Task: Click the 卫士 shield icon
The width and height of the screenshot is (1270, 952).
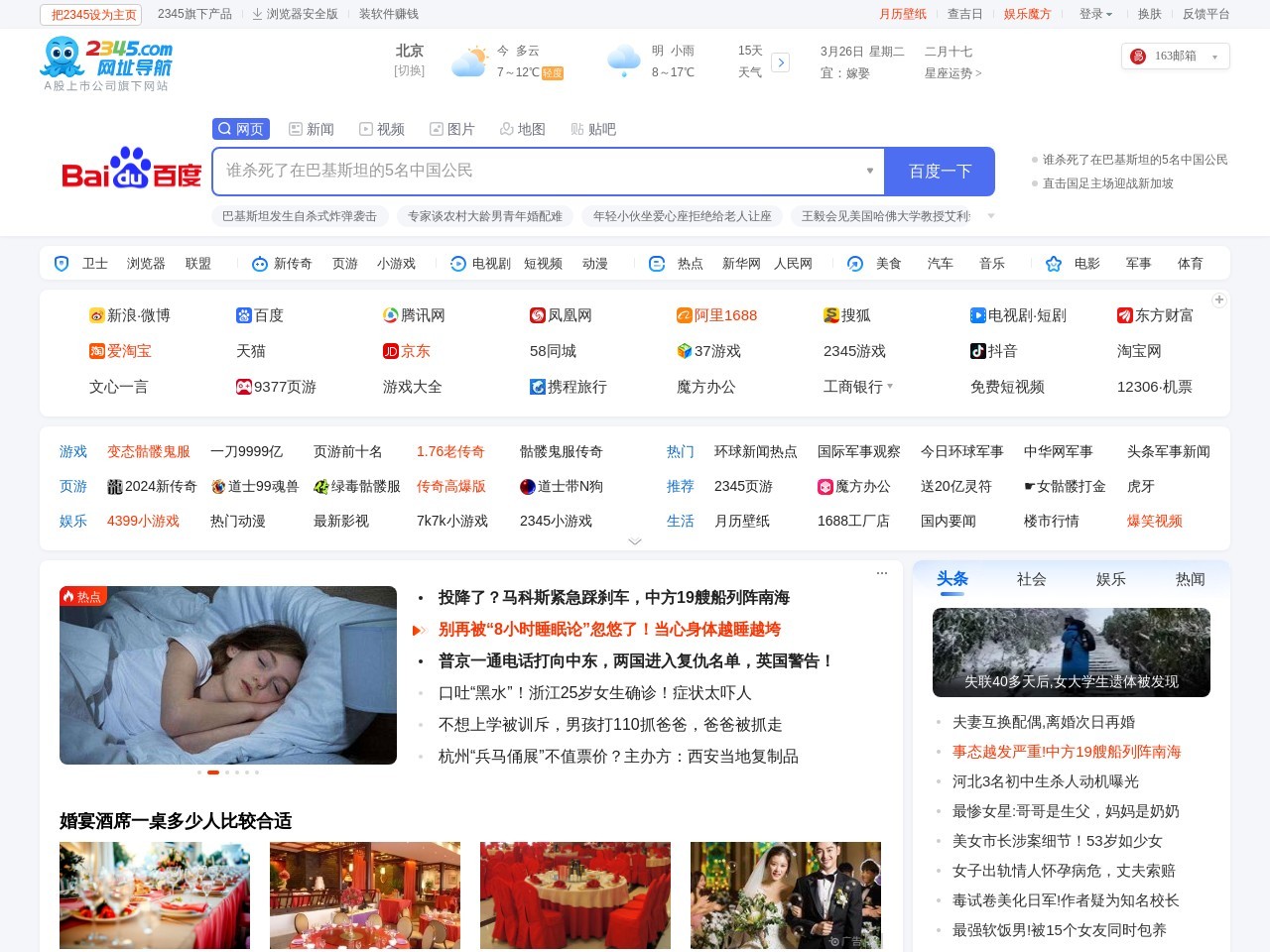Action: click(62, 263)
